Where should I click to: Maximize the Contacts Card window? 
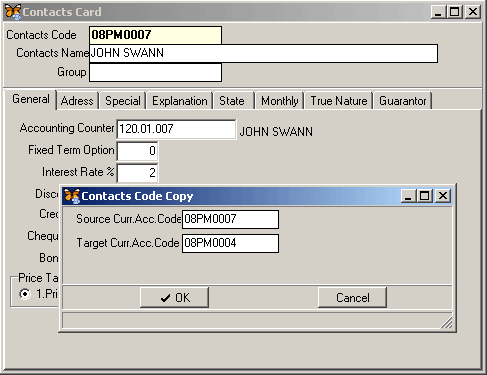[455, 12]
